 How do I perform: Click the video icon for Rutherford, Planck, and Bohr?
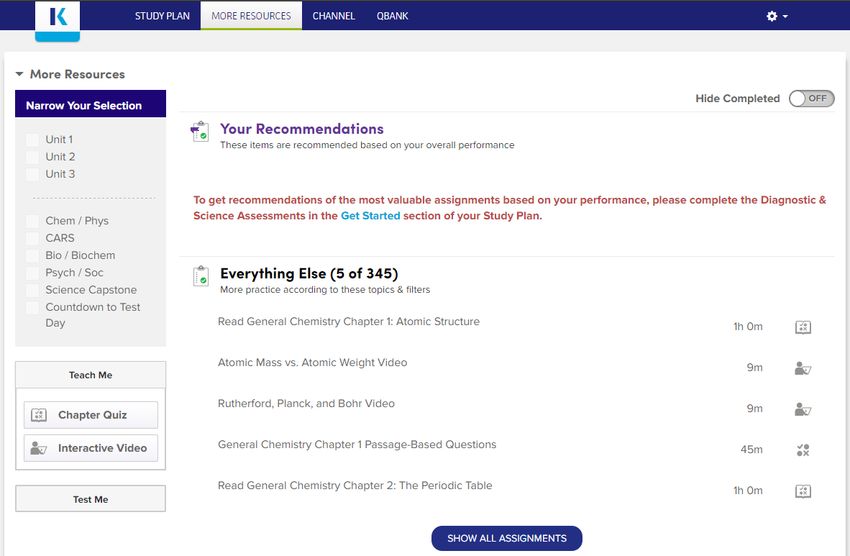coord(803,409)
